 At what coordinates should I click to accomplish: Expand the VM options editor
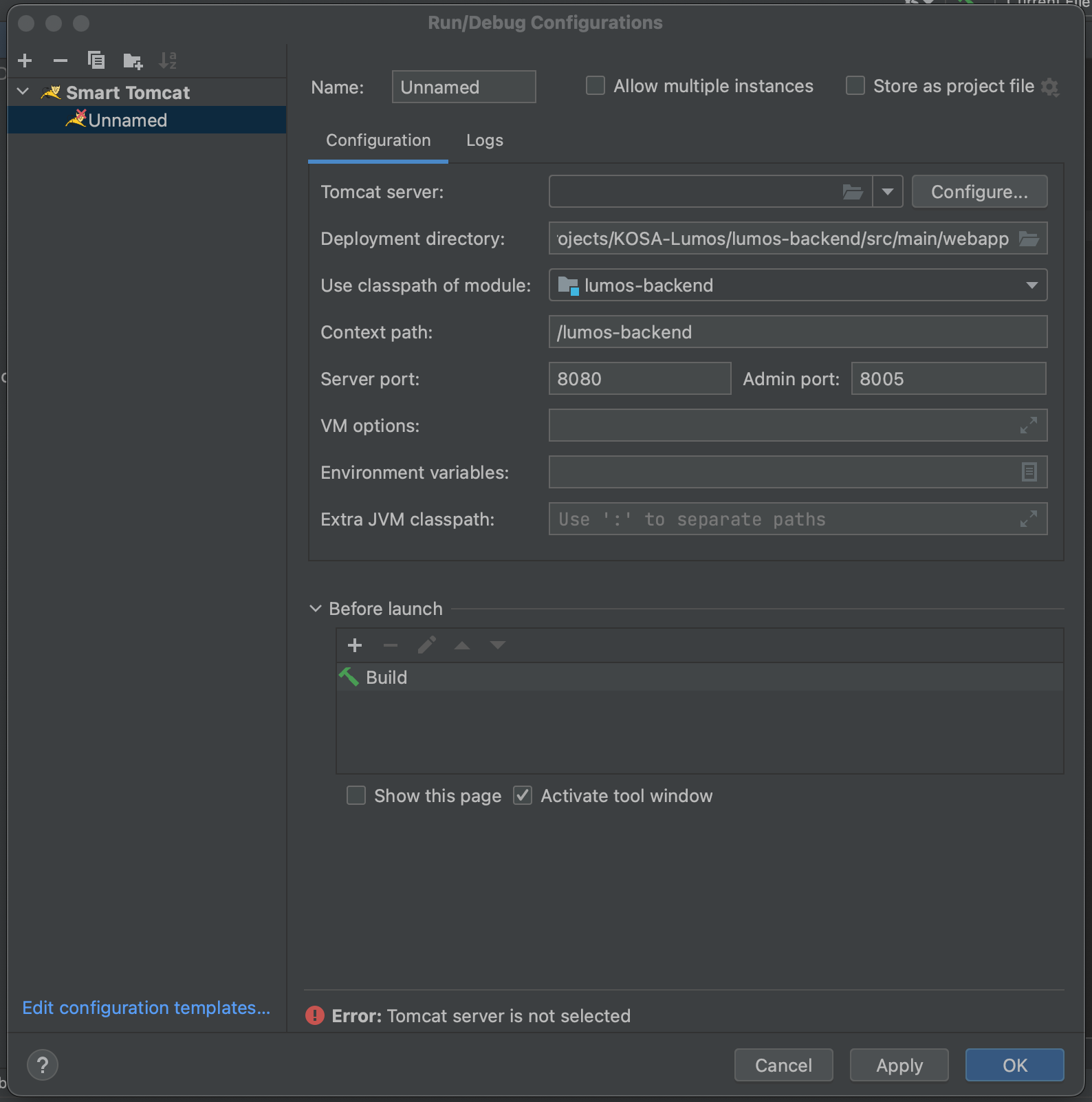click(1029, 426)
